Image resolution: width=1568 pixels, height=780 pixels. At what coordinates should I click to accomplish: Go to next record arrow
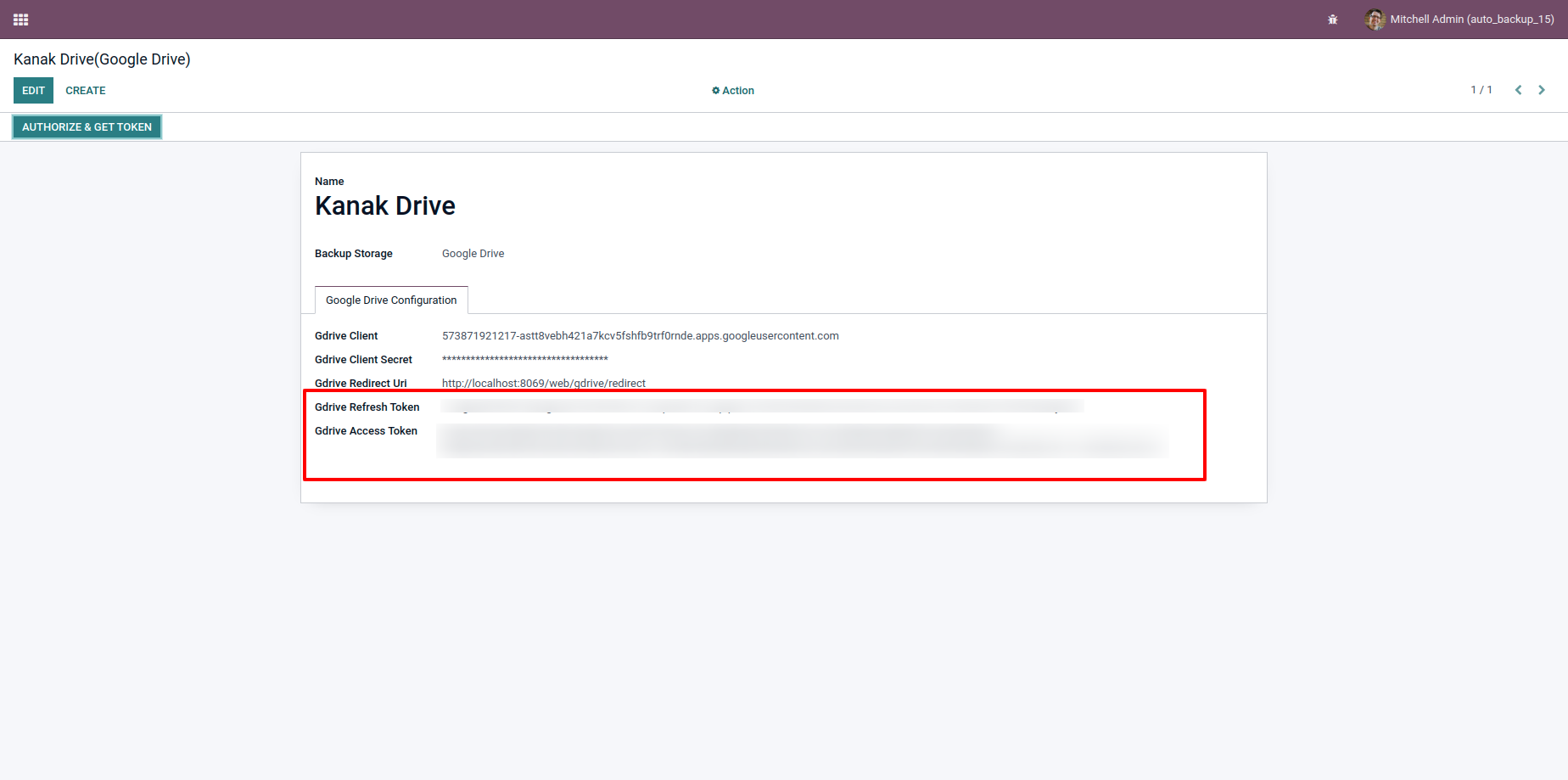[1542, 90]
